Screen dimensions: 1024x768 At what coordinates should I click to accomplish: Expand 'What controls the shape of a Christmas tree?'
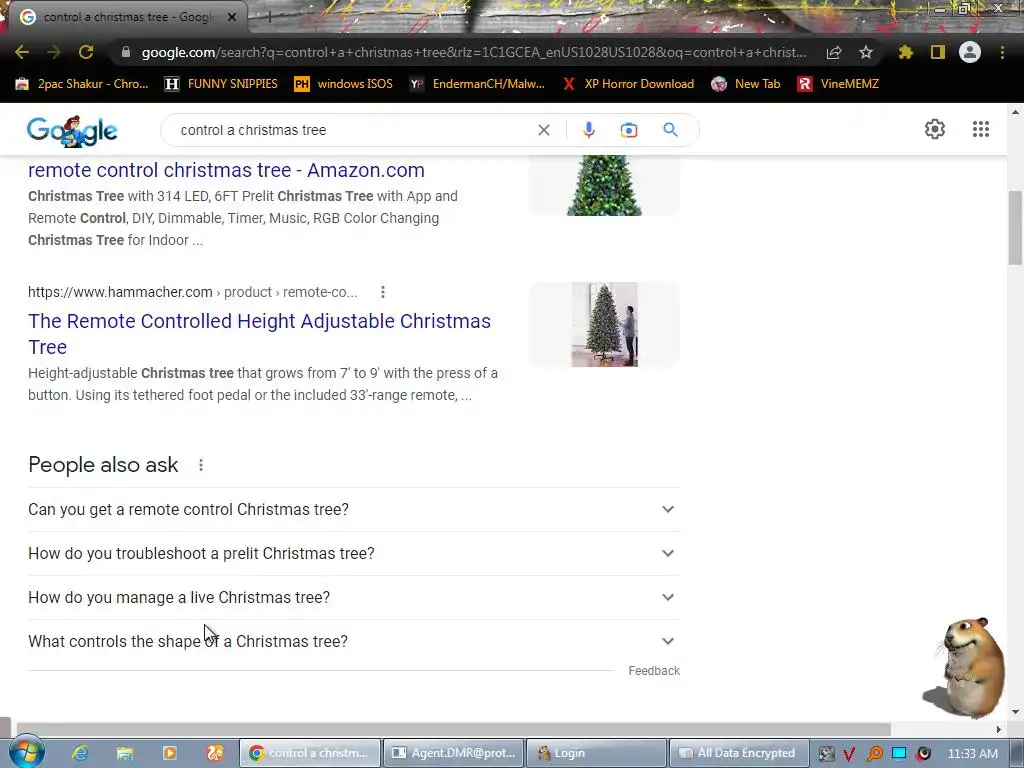[354, 641]
